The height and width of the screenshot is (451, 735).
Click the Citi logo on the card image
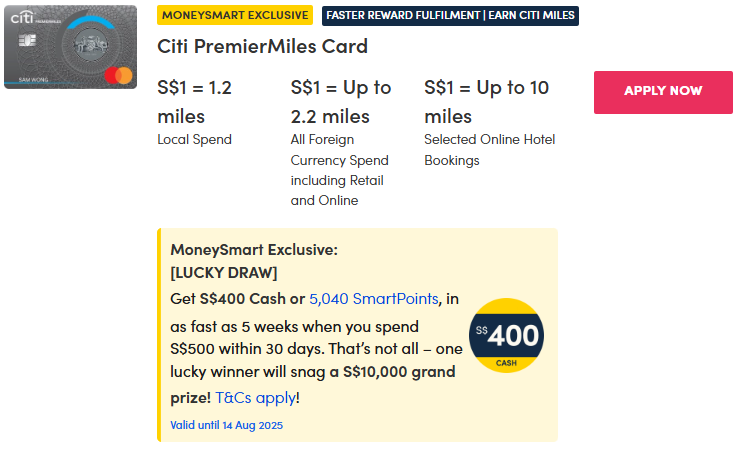(24, 20)
